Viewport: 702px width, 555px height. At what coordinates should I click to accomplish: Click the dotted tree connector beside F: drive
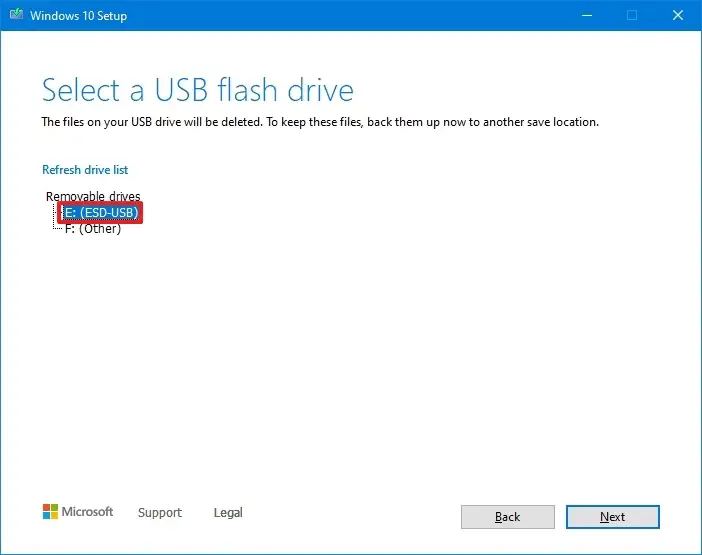coord(57,226)
